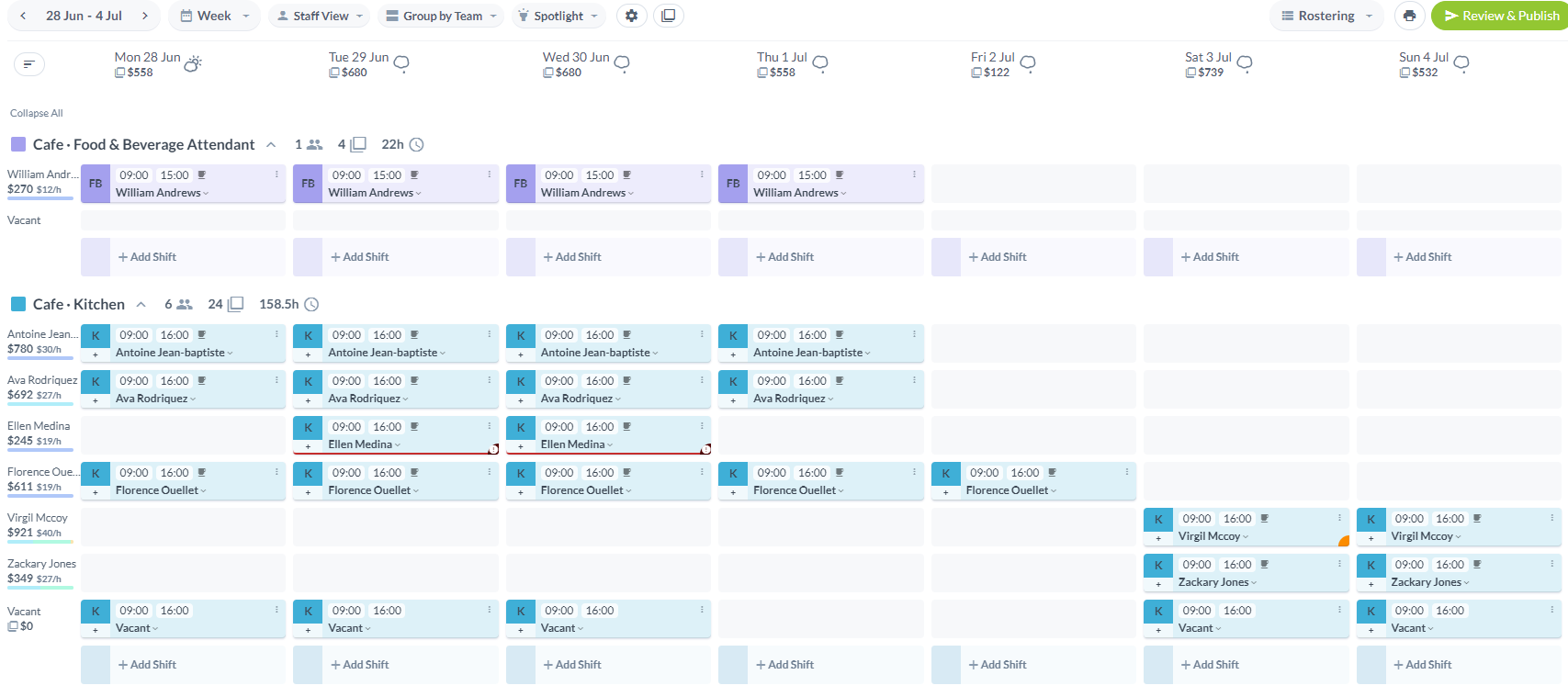Click the filter icon beside Monday column
This screenshot has width=1568, height=697.
[29, 64]
